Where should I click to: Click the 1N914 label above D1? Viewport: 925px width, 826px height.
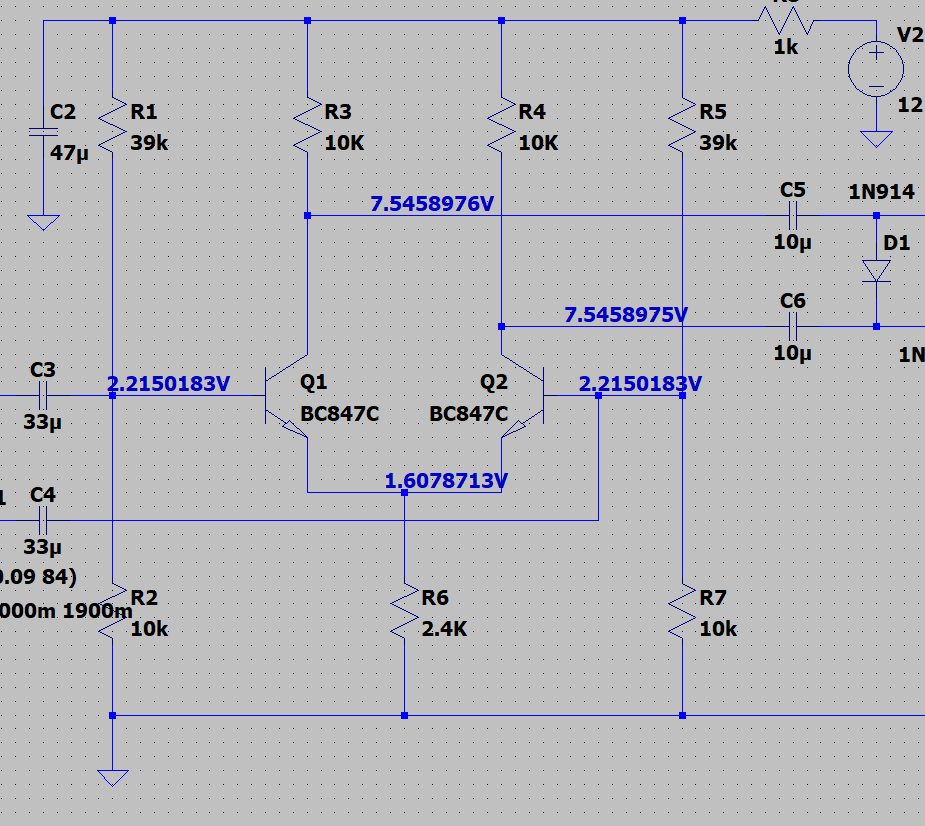(881, 192)
